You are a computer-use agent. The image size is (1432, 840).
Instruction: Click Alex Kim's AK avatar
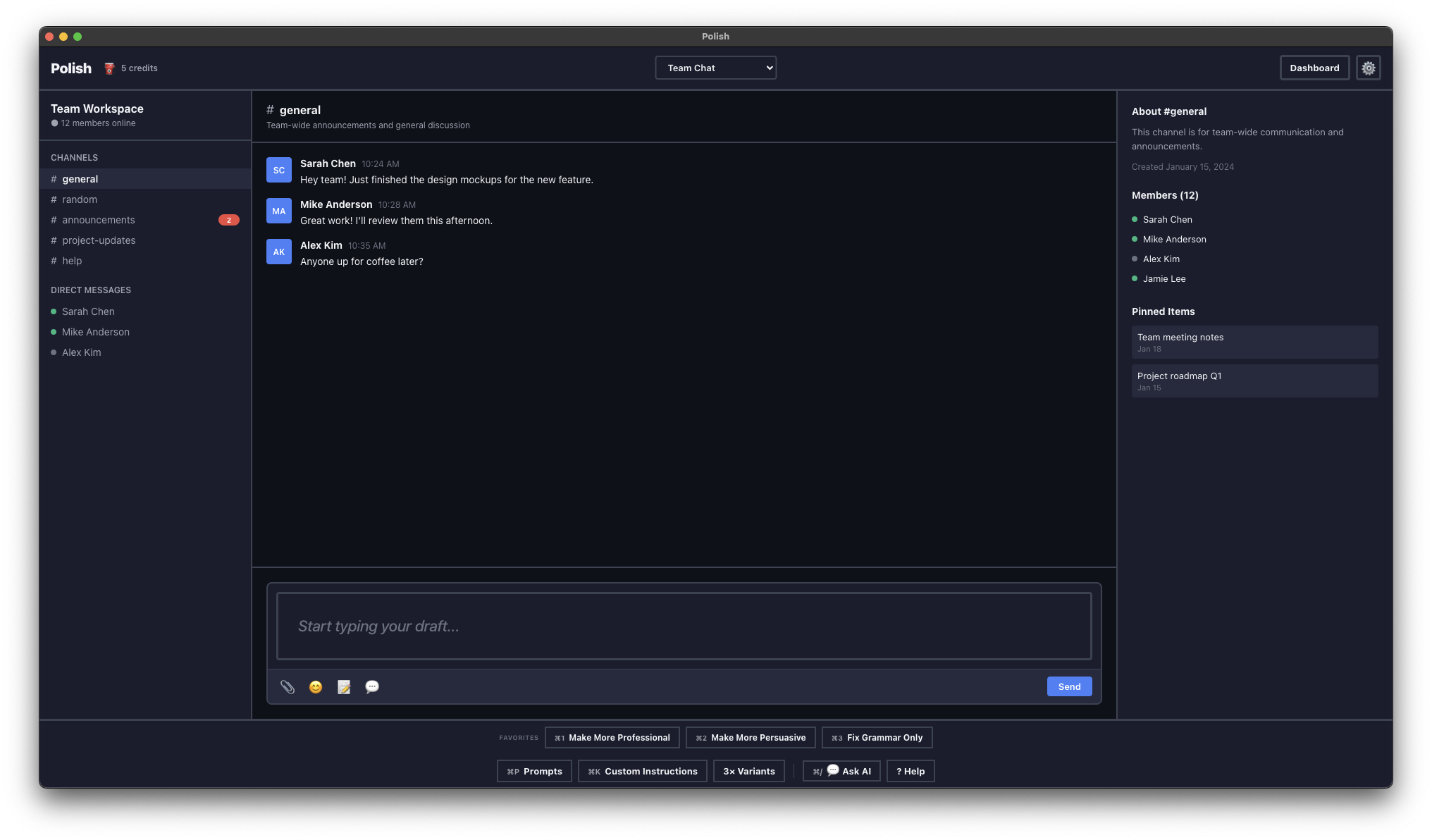278,252
